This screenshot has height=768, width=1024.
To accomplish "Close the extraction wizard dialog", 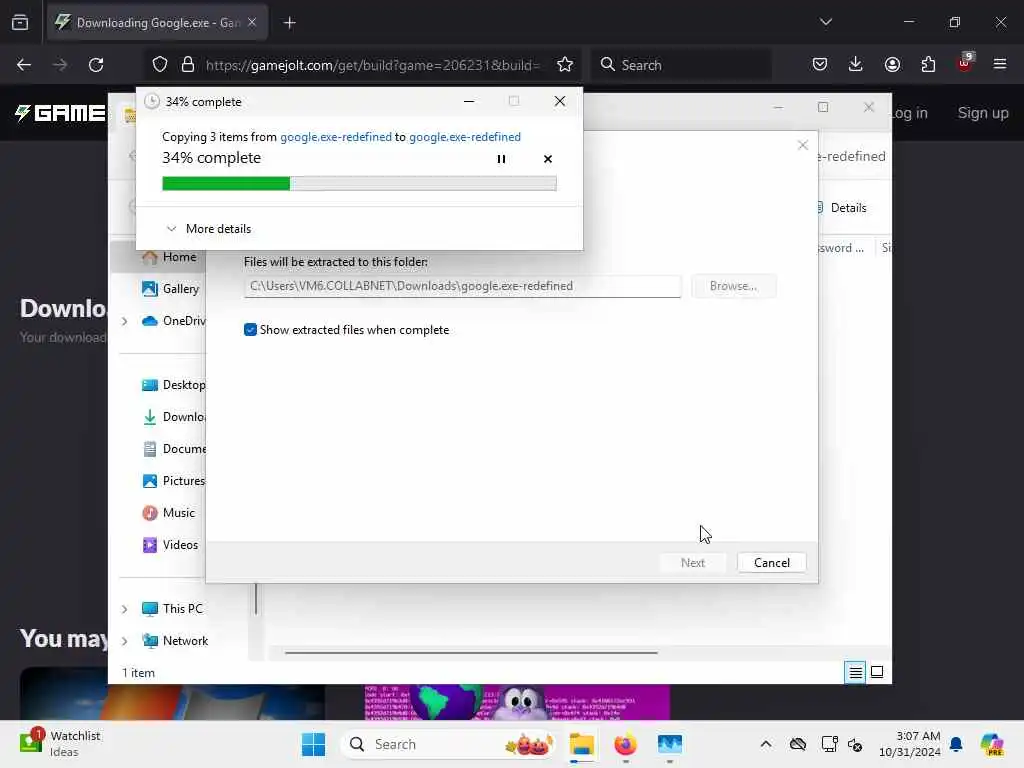I will click(x=803, y=145).
